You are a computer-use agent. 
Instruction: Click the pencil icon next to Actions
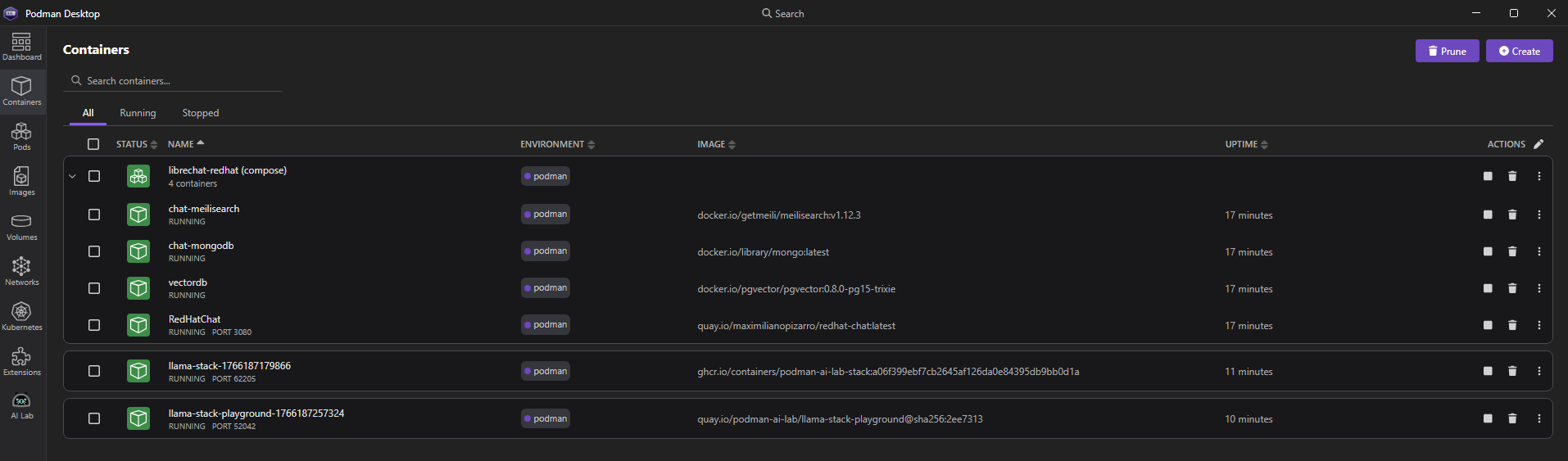(x=1539, y=144)
